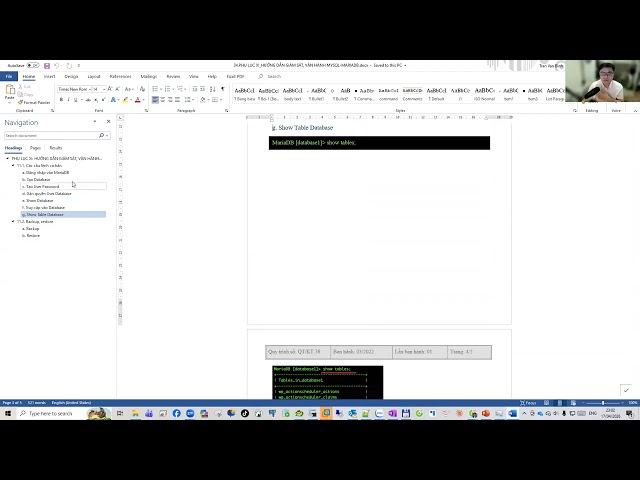
Task: Decrease paragraph indent
Action: 195,89
